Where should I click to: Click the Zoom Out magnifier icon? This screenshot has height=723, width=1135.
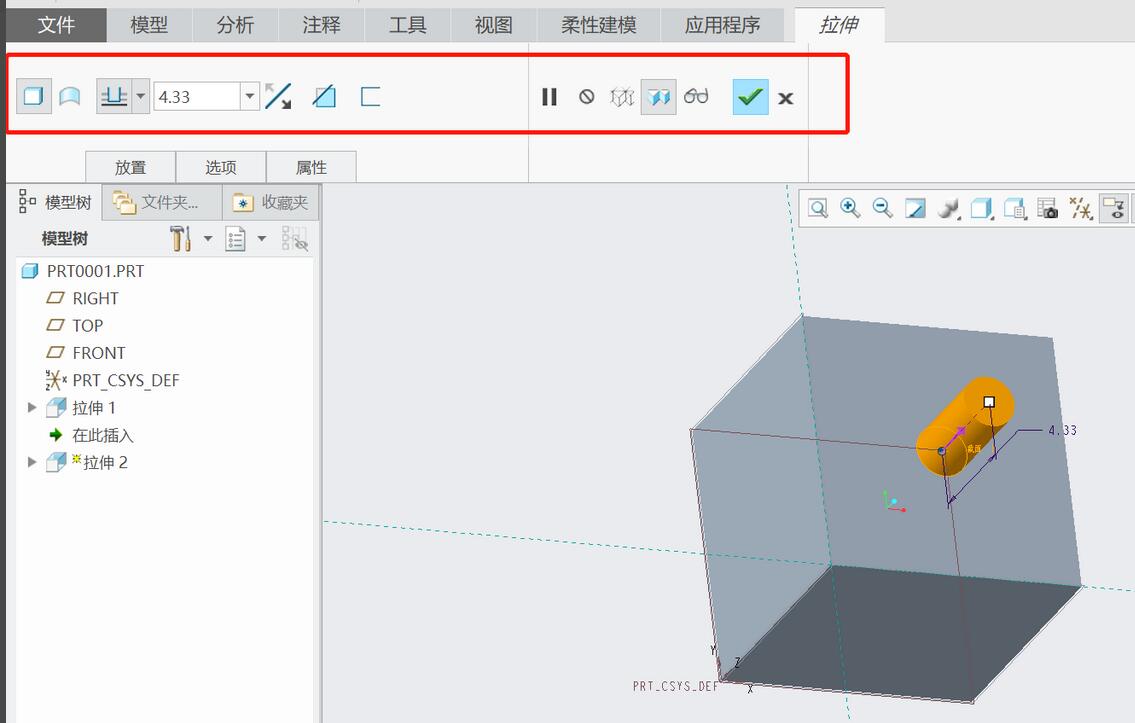(x=882, y=208)
